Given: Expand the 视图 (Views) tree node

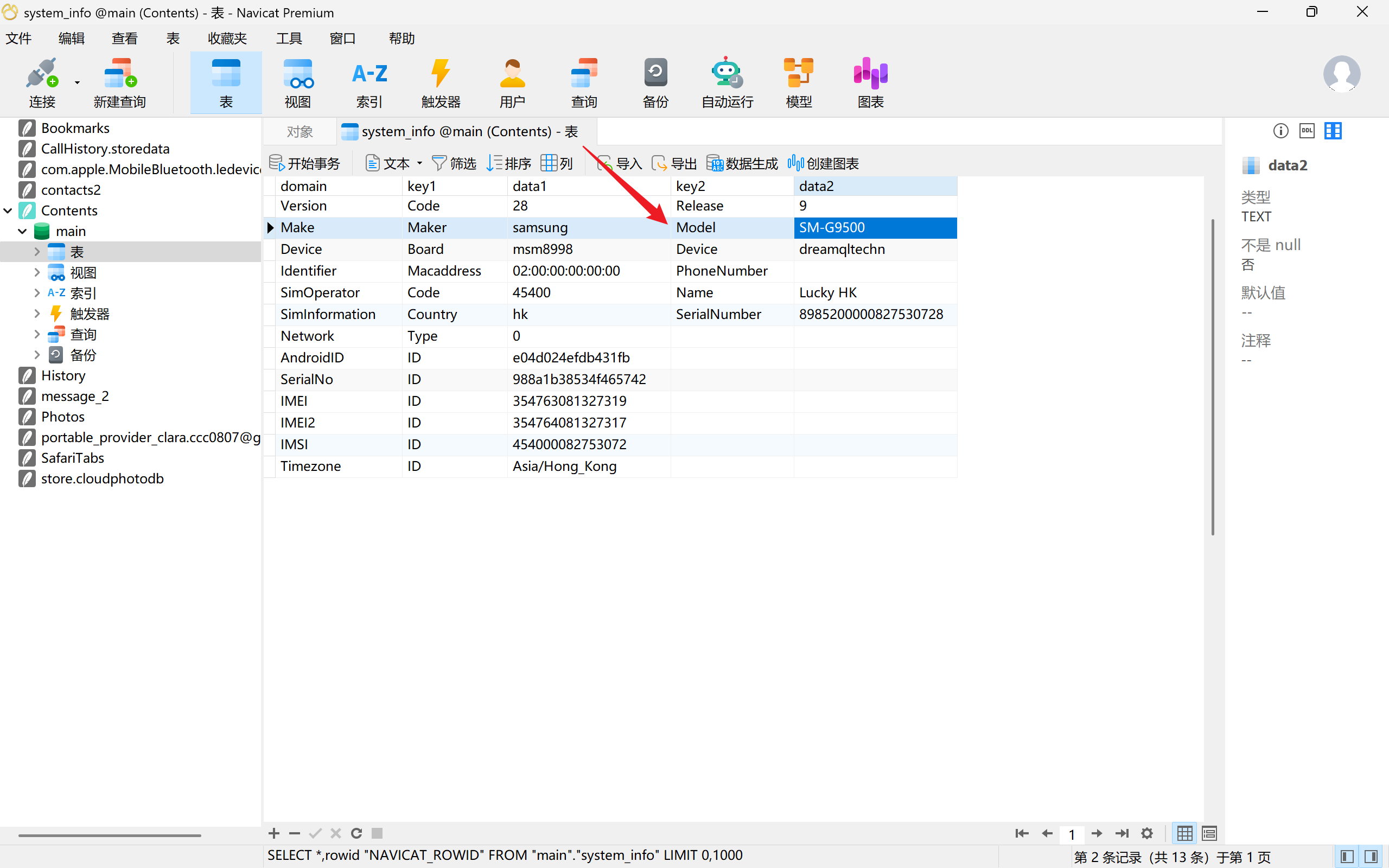Looking at the screenshot, I should 37,273.
